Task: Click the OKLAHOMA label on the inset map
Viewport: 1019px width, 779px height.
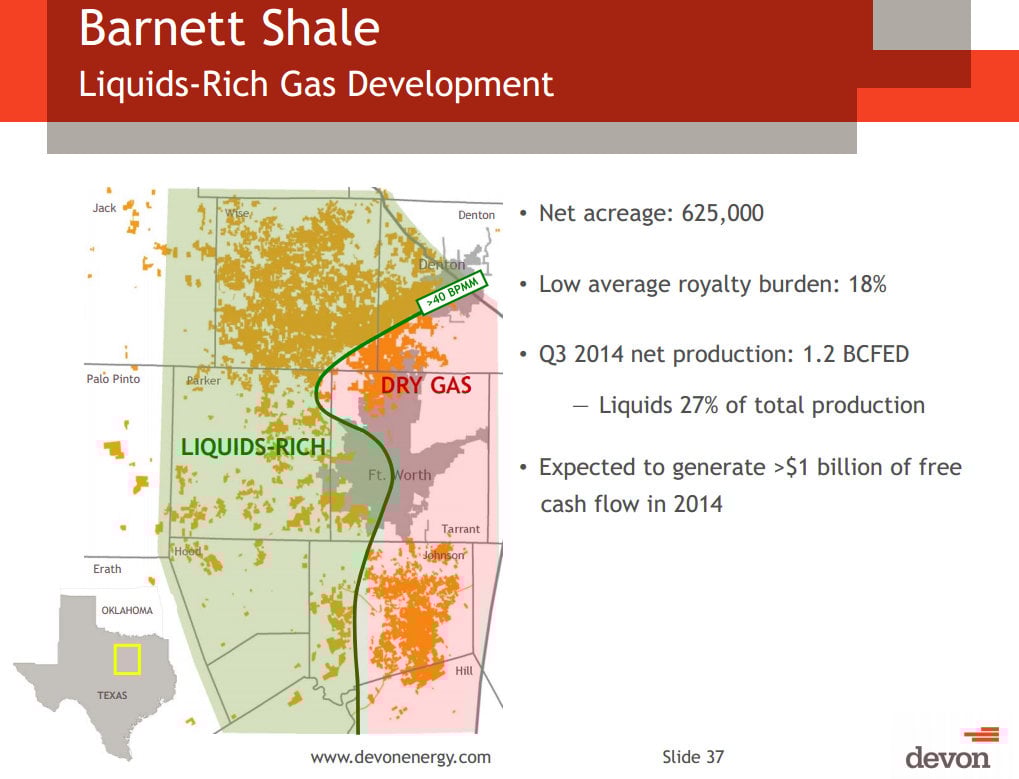Action: coord(127,610)
